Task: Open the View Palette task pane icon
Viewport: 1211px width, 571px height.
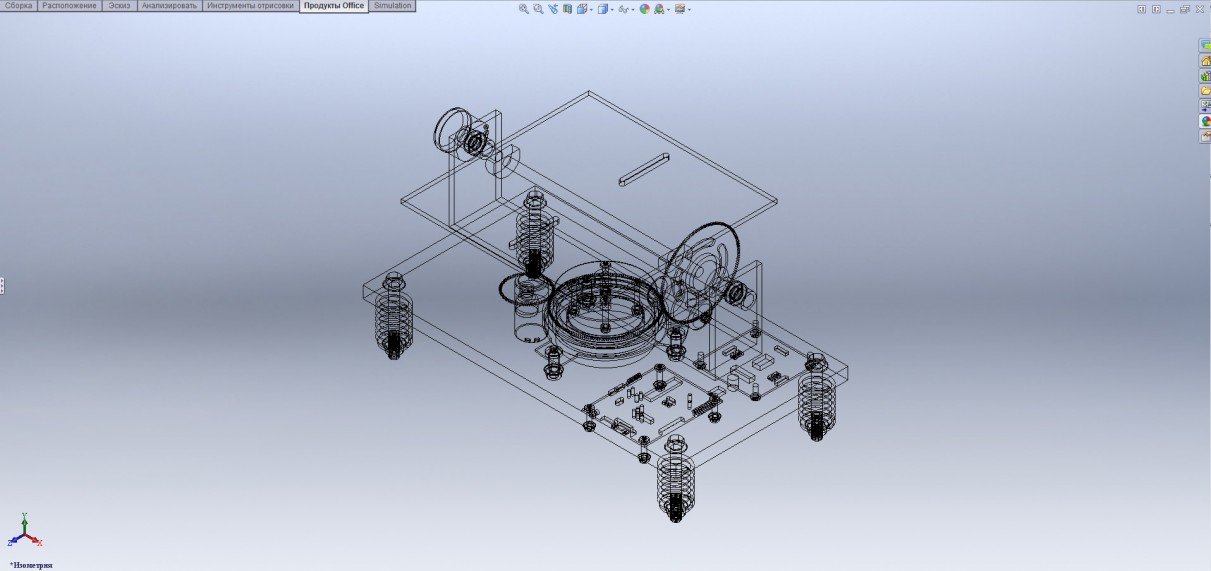Action: [x=1205, y=106]
